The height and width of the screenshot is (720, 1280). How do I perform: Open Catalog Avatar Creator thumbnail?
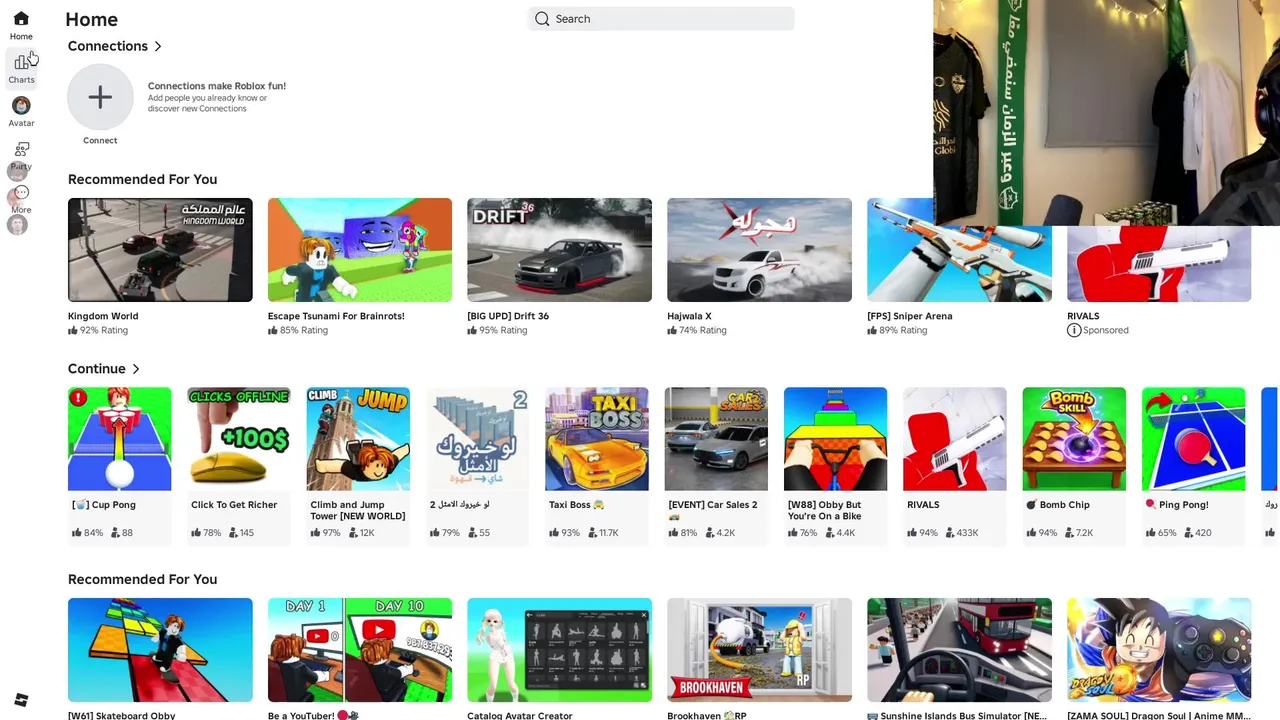pos(560,650)
